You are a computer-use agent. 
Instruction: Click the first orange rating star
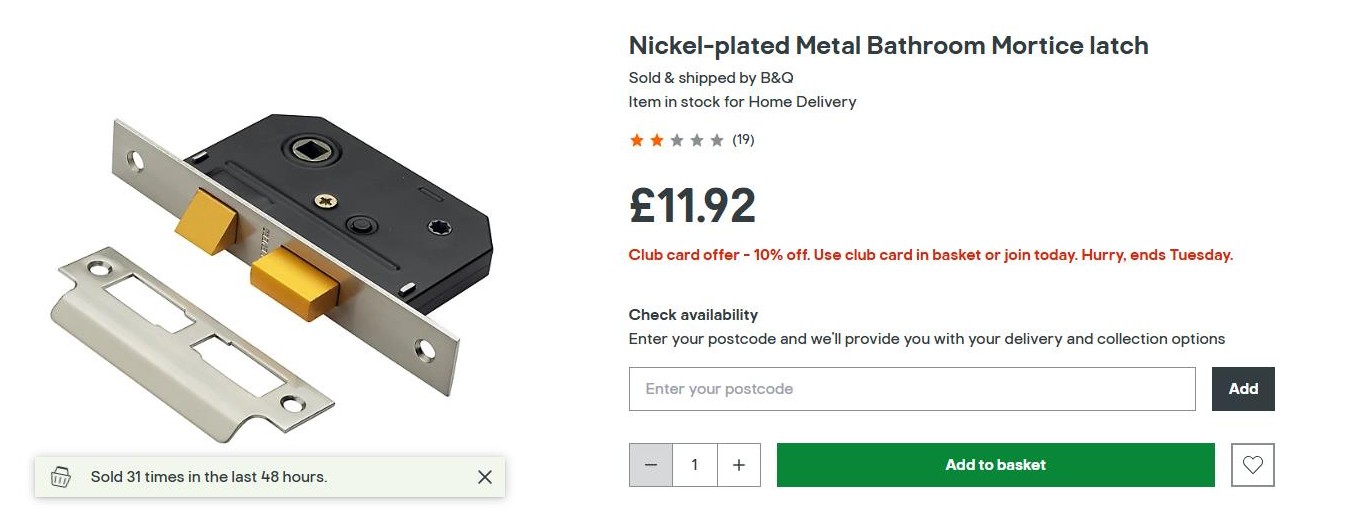coord(637,140)
